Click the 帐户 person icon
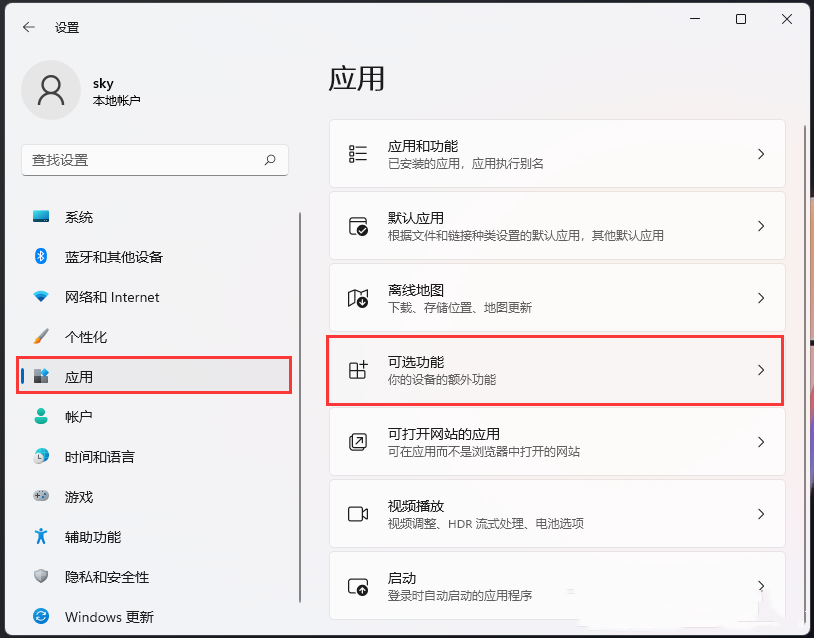 click(42, 417)
